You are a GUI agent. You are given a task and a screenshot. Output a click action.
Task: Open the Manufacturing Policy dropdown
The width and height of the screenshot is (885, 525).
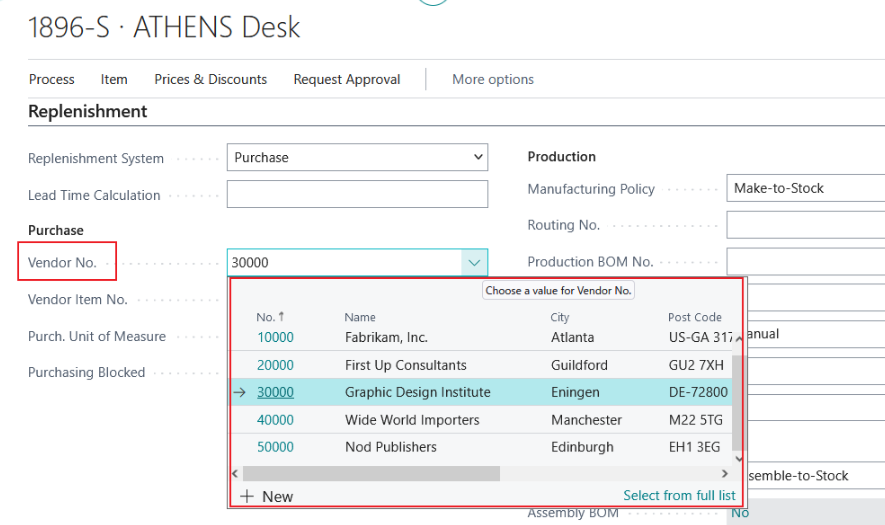point(805,188)
